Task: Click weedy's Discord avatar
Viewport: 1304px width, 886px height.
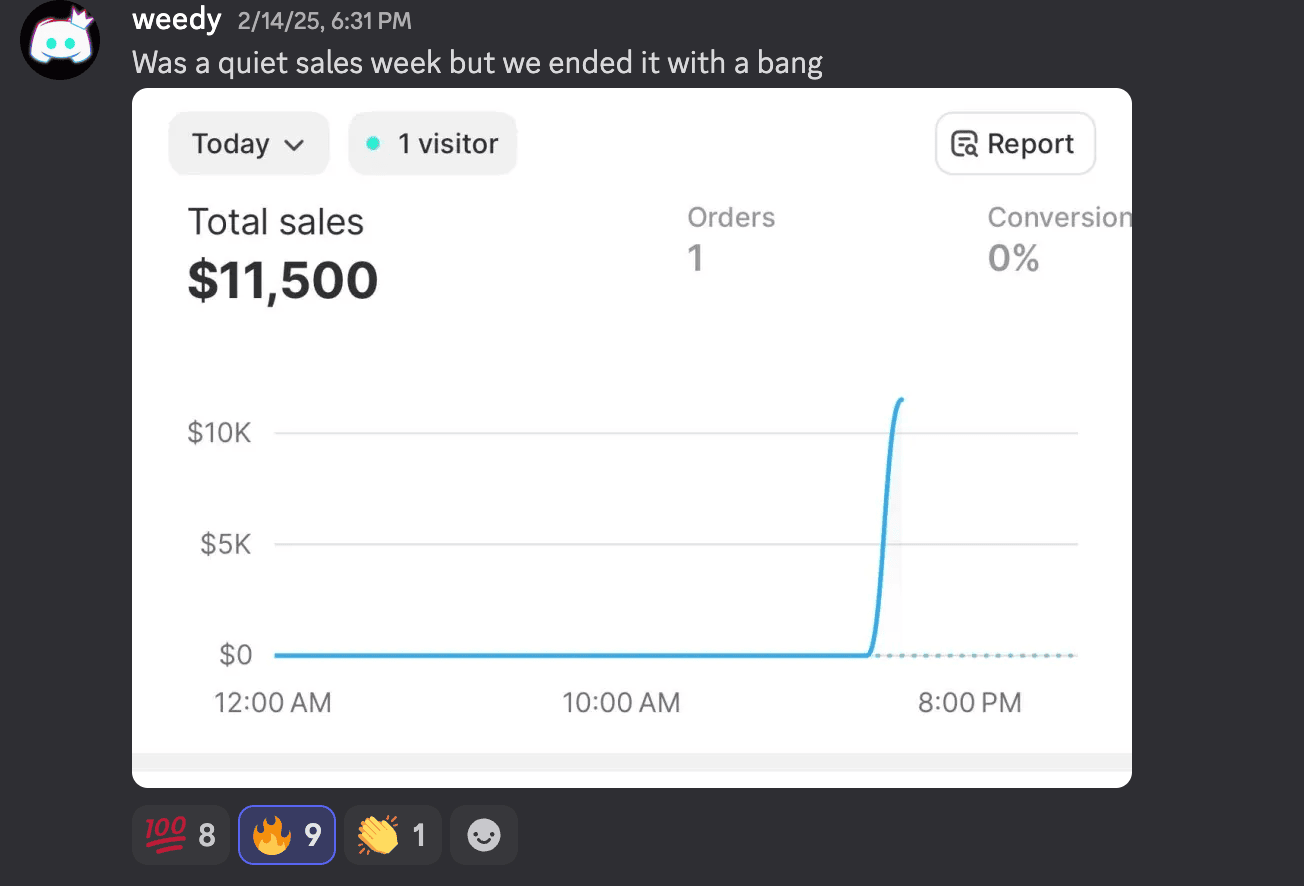Action: 60,40
